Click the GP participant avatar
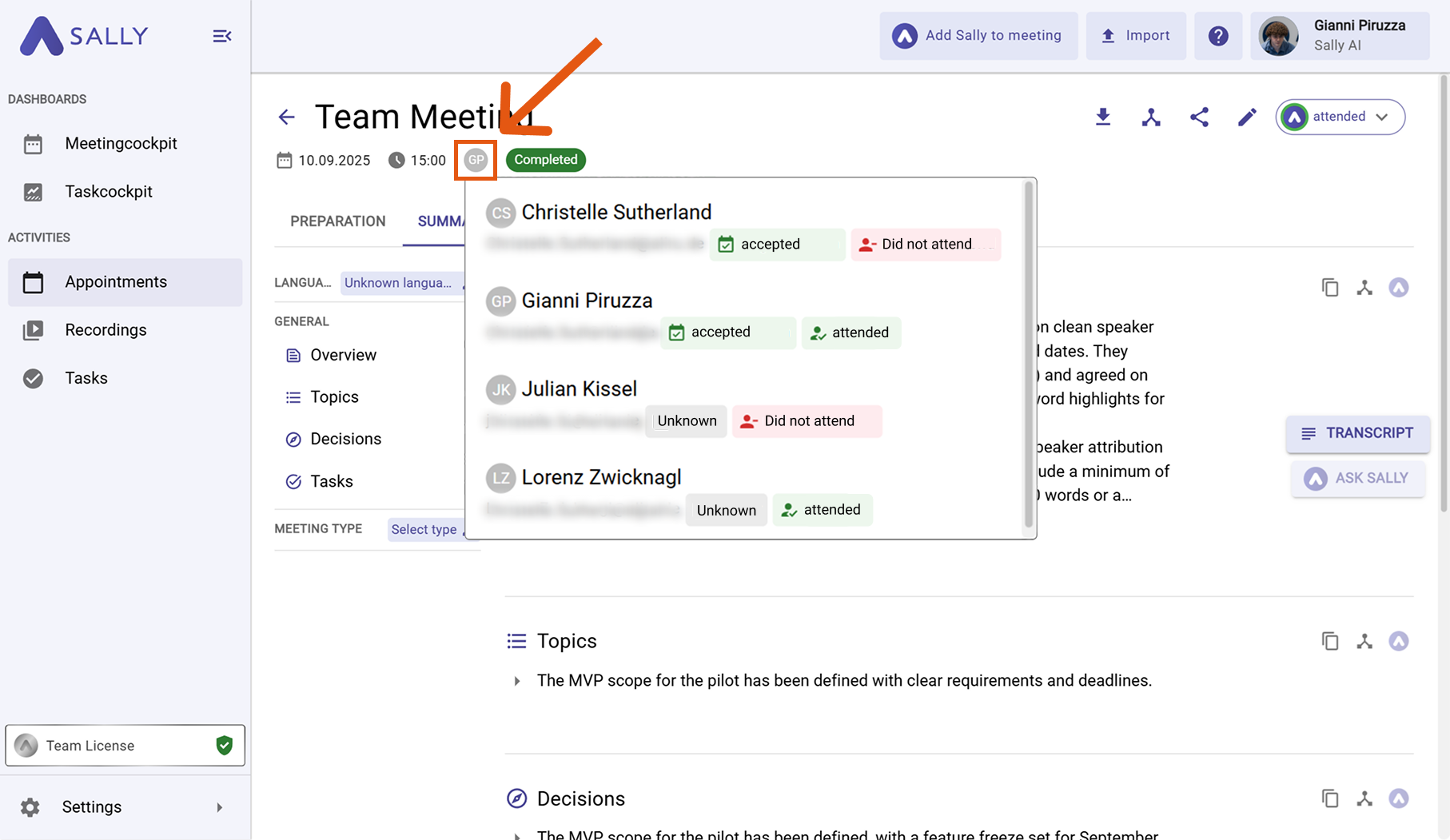This screenshot has width=1450, height=840. (476, 160)
